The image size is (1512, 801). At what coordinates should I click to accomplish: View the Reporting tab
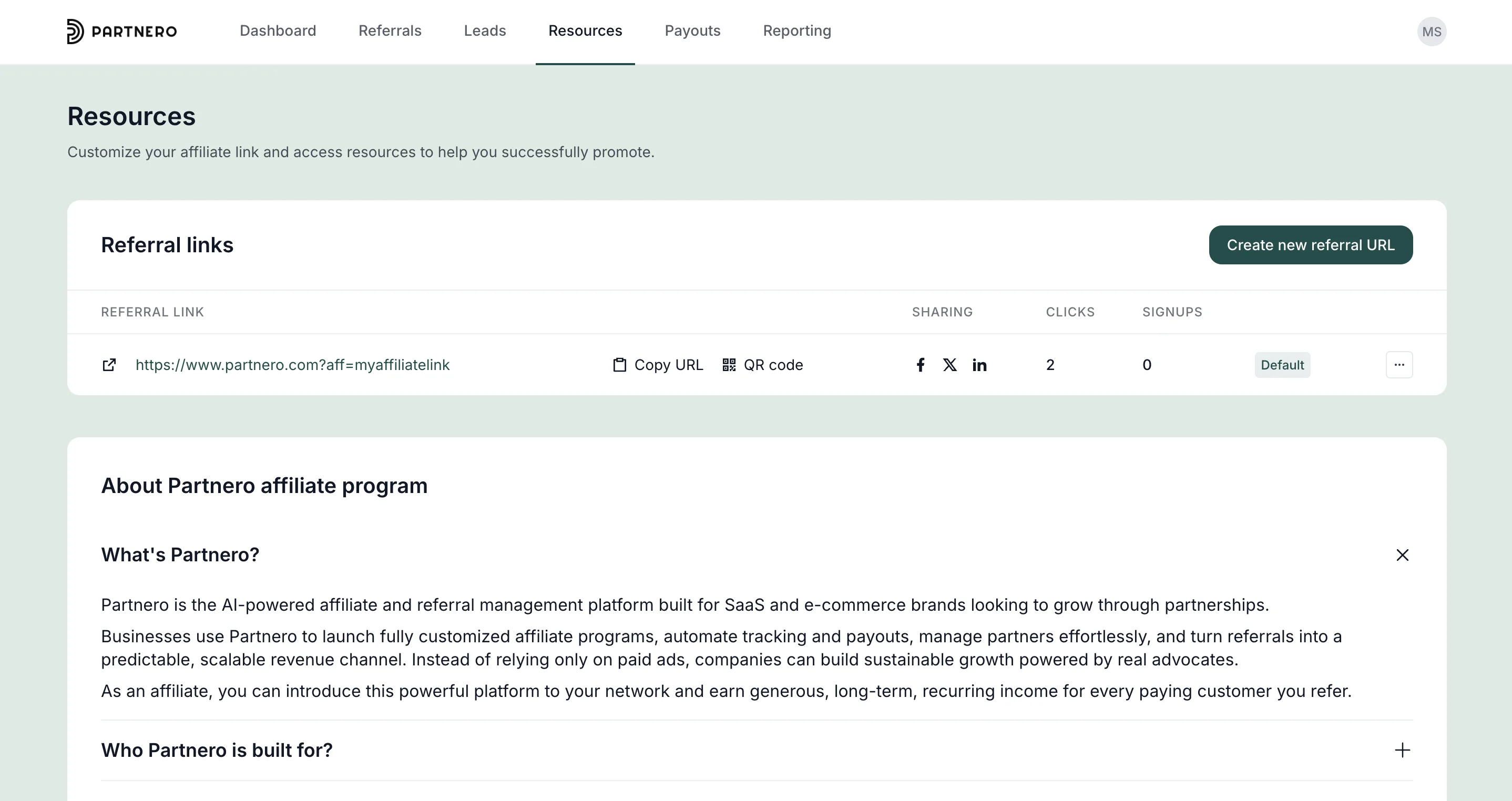(797, 30)
